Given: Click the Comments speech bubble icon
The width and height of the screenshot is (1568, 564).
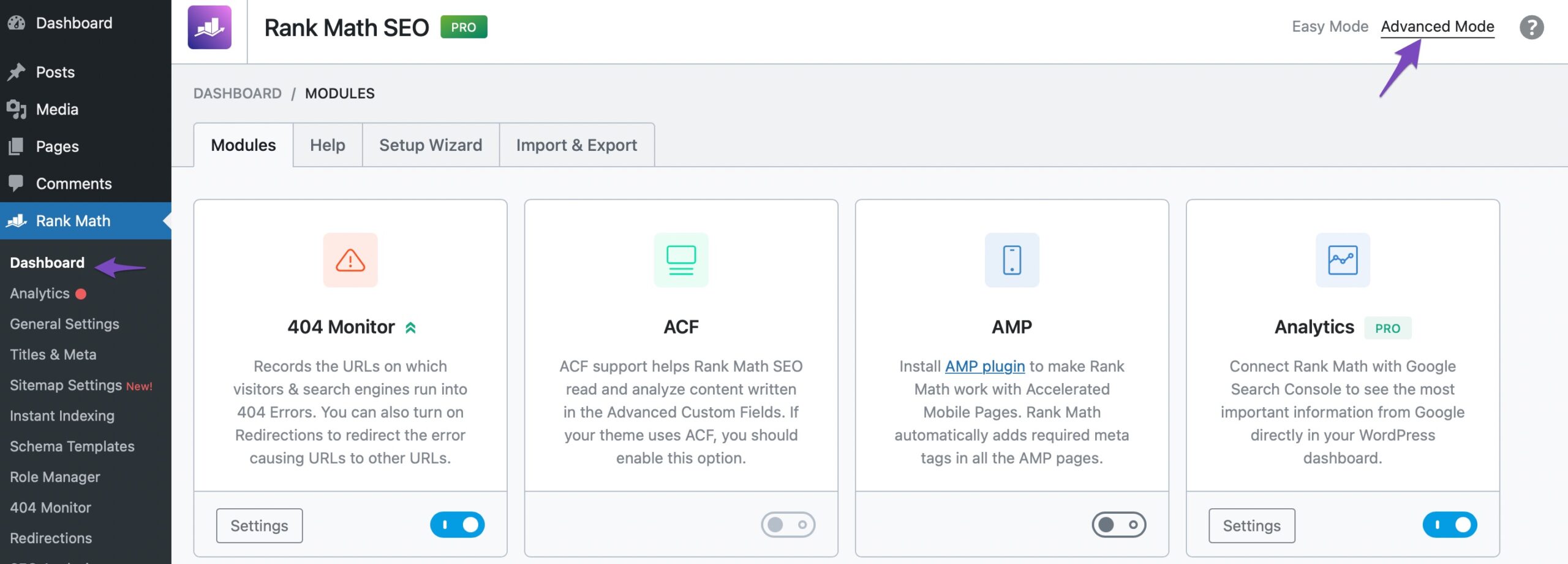Looking at the screenshot, I should click(x=17, y=183).
